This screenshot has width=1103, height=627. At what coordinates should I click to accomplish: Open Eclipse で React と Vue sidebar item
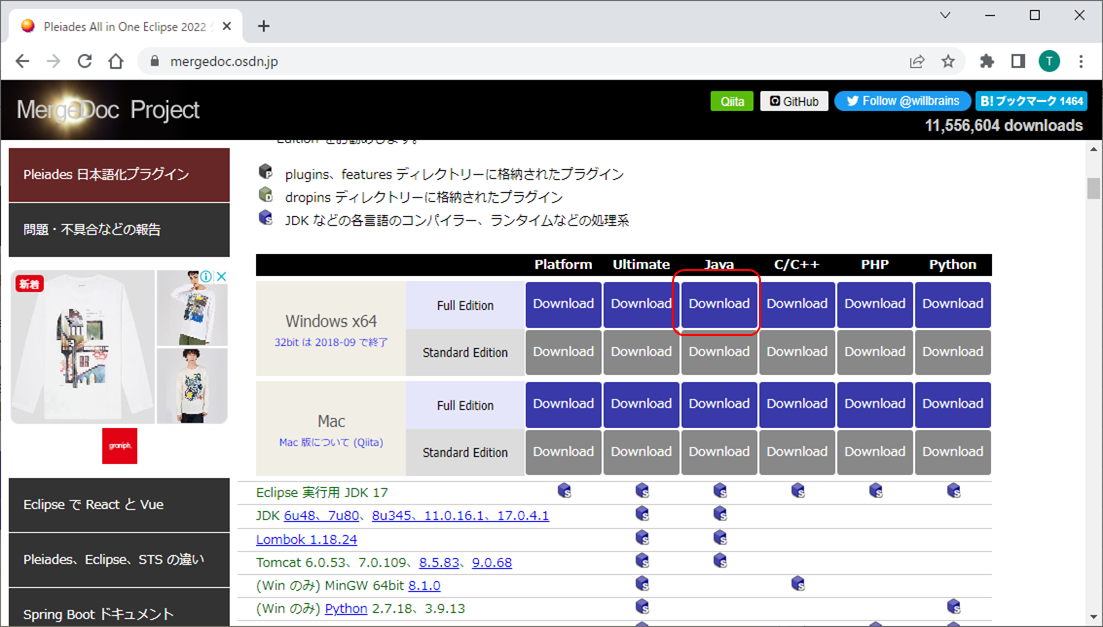pyautogui.click(x=119, y=505)
